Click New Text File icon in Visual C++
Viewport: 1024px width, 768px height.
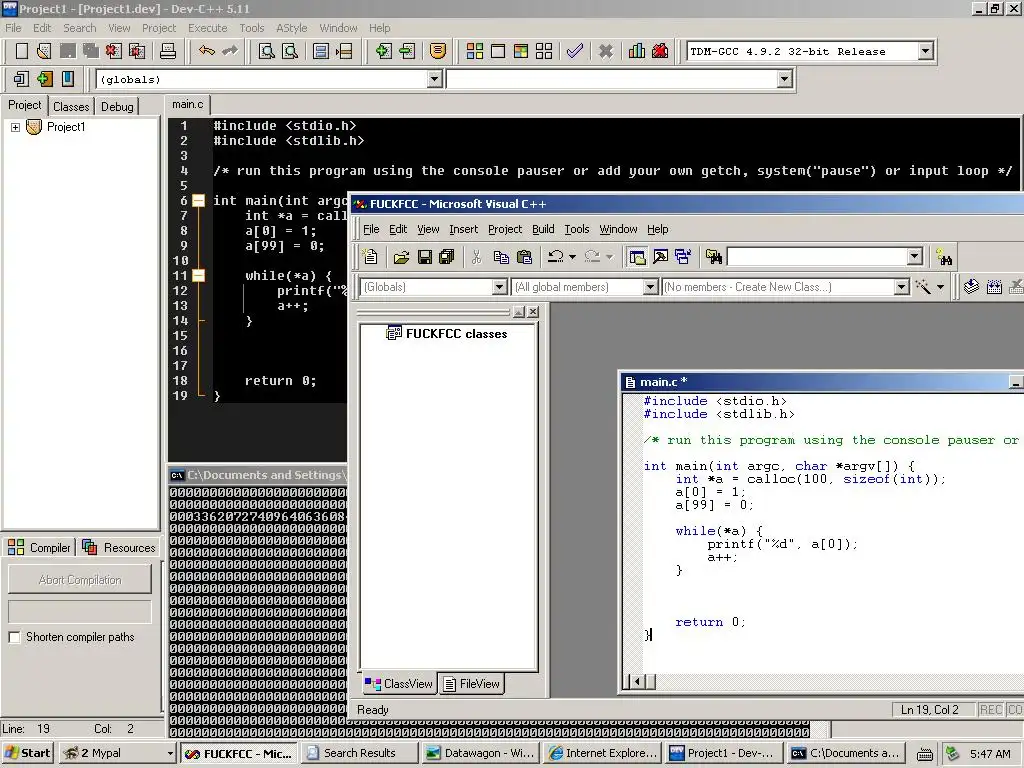click(370, 257)
